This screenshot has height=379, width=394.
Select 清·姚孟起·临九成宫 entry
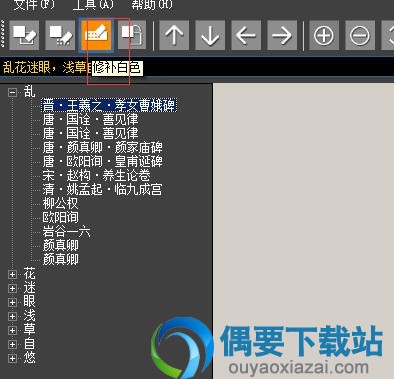coord(103,189)
